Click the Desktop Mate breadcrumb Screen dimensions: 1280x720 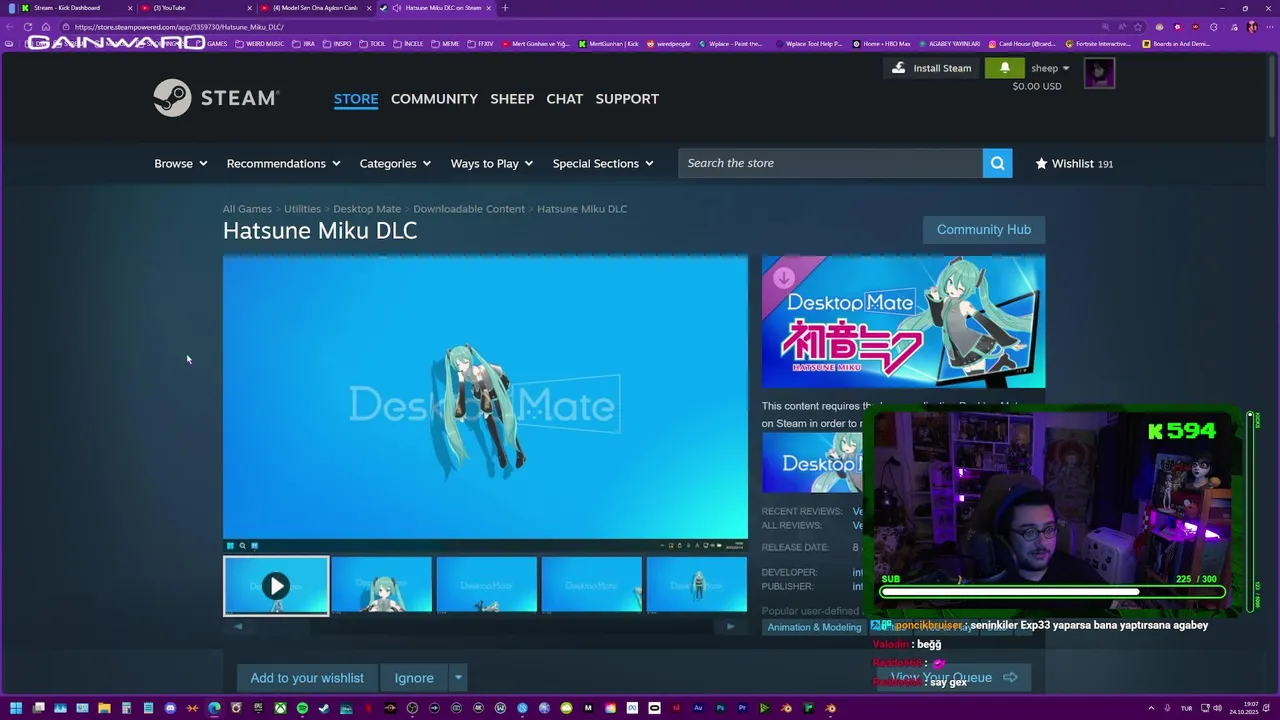[367, 209]
